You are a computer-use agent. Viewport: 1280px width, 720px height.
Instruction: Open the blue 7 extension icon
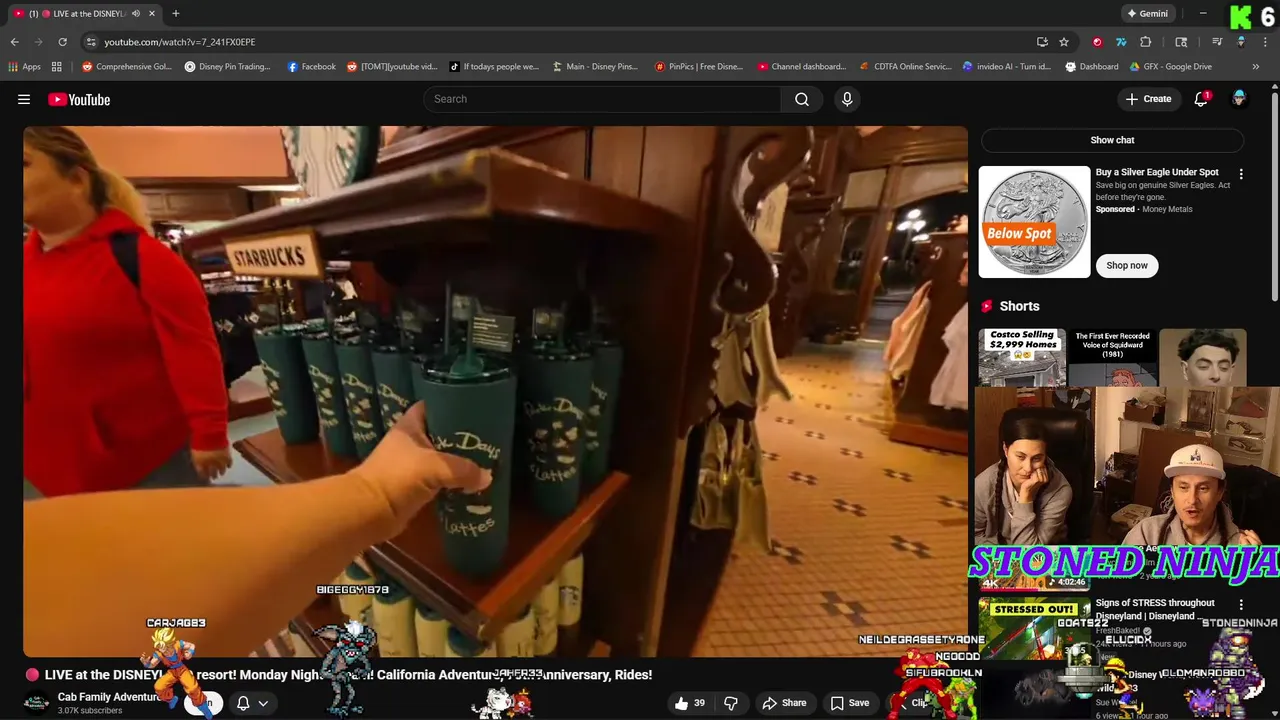point(1121,42)
